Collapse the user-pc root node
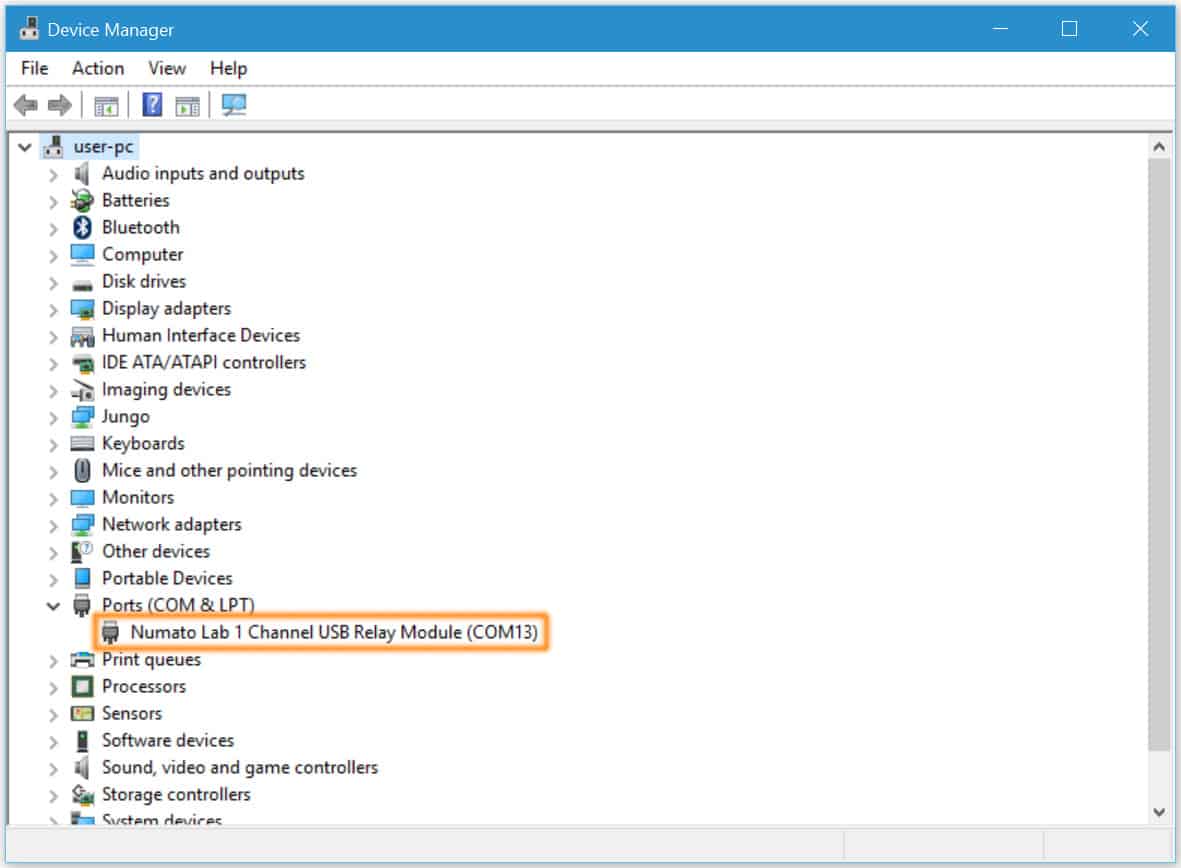Image resolution: width=1181 pixels, height=868 pixels. (x=25, y=147)
